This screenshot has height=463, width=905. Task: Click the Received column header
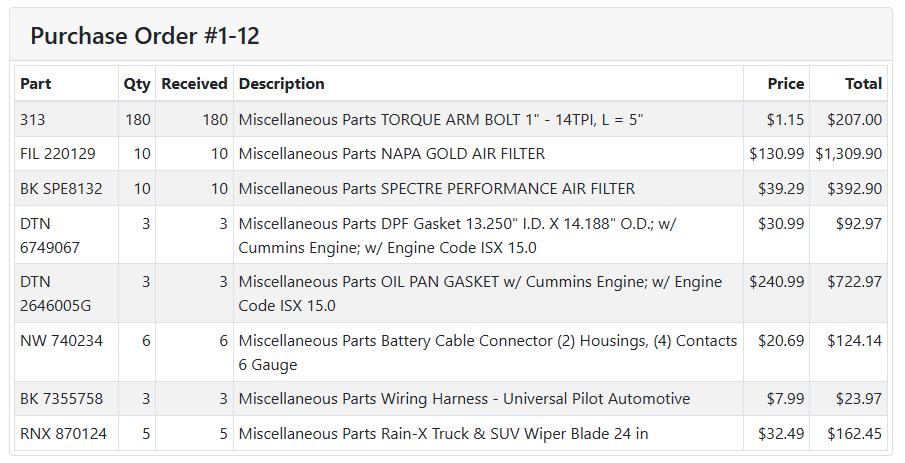coord(194,84)
